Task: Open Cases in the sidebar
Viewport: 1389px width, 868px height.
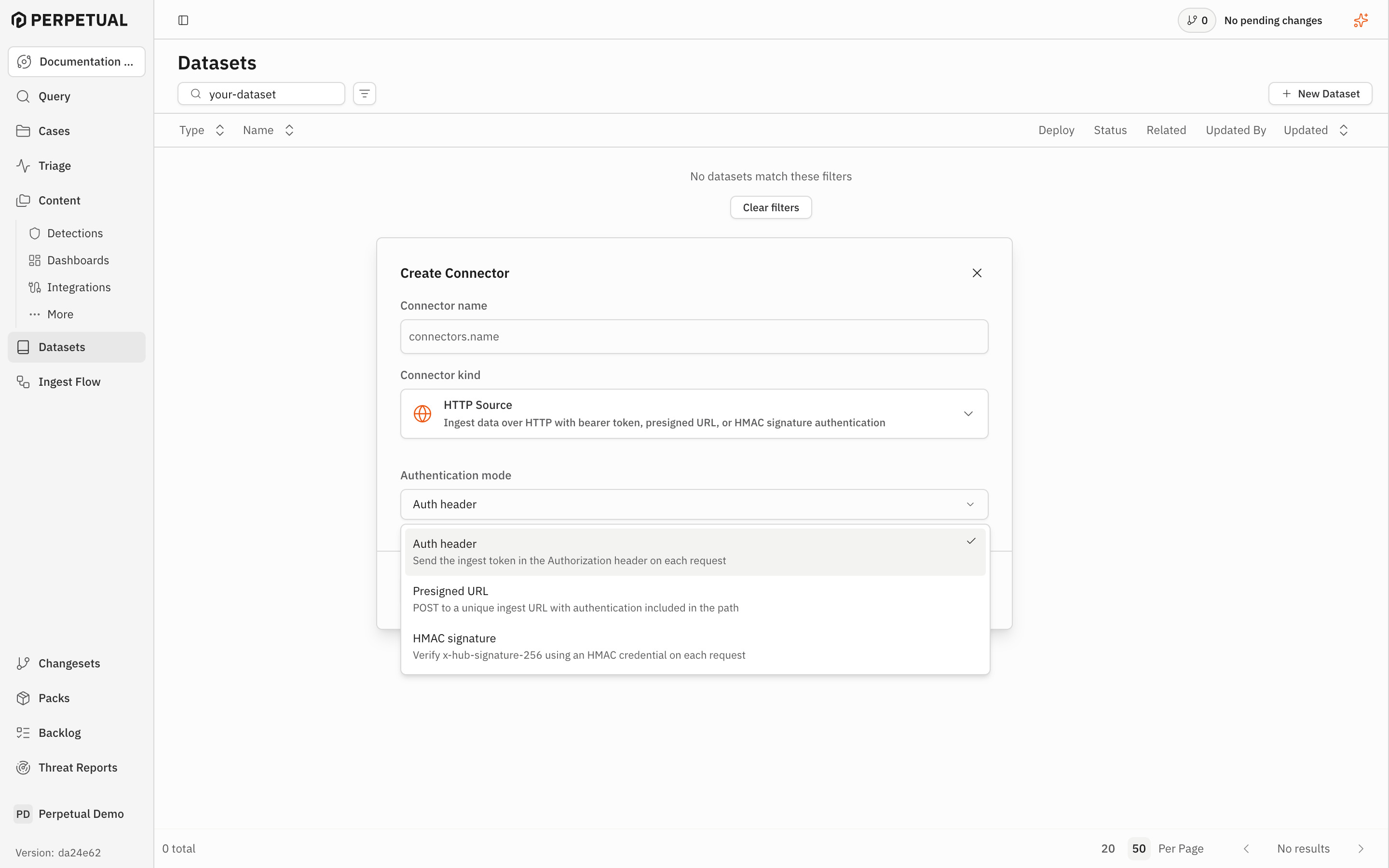Action: point(77,131)
